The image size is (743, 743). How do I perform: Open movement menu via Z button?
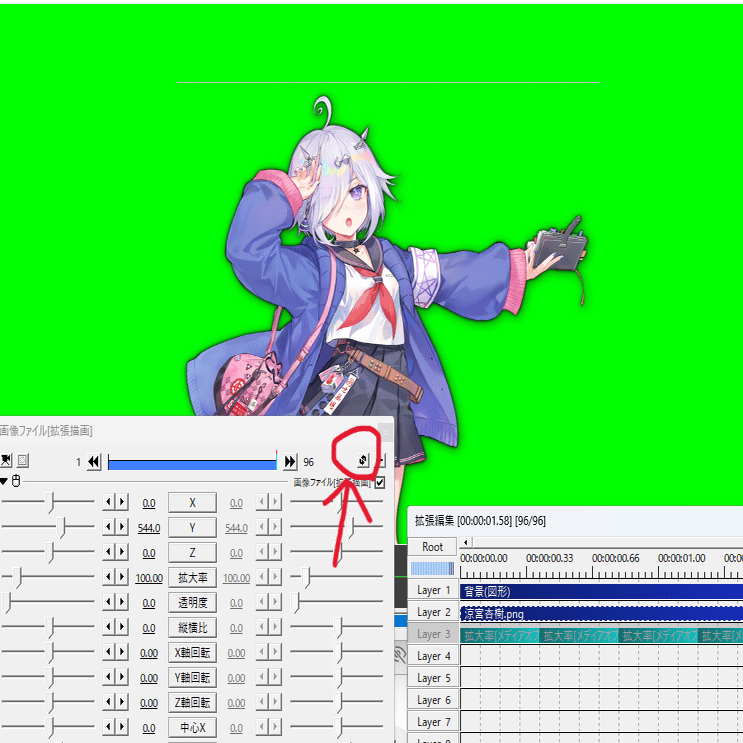click(x=192, y=553)
